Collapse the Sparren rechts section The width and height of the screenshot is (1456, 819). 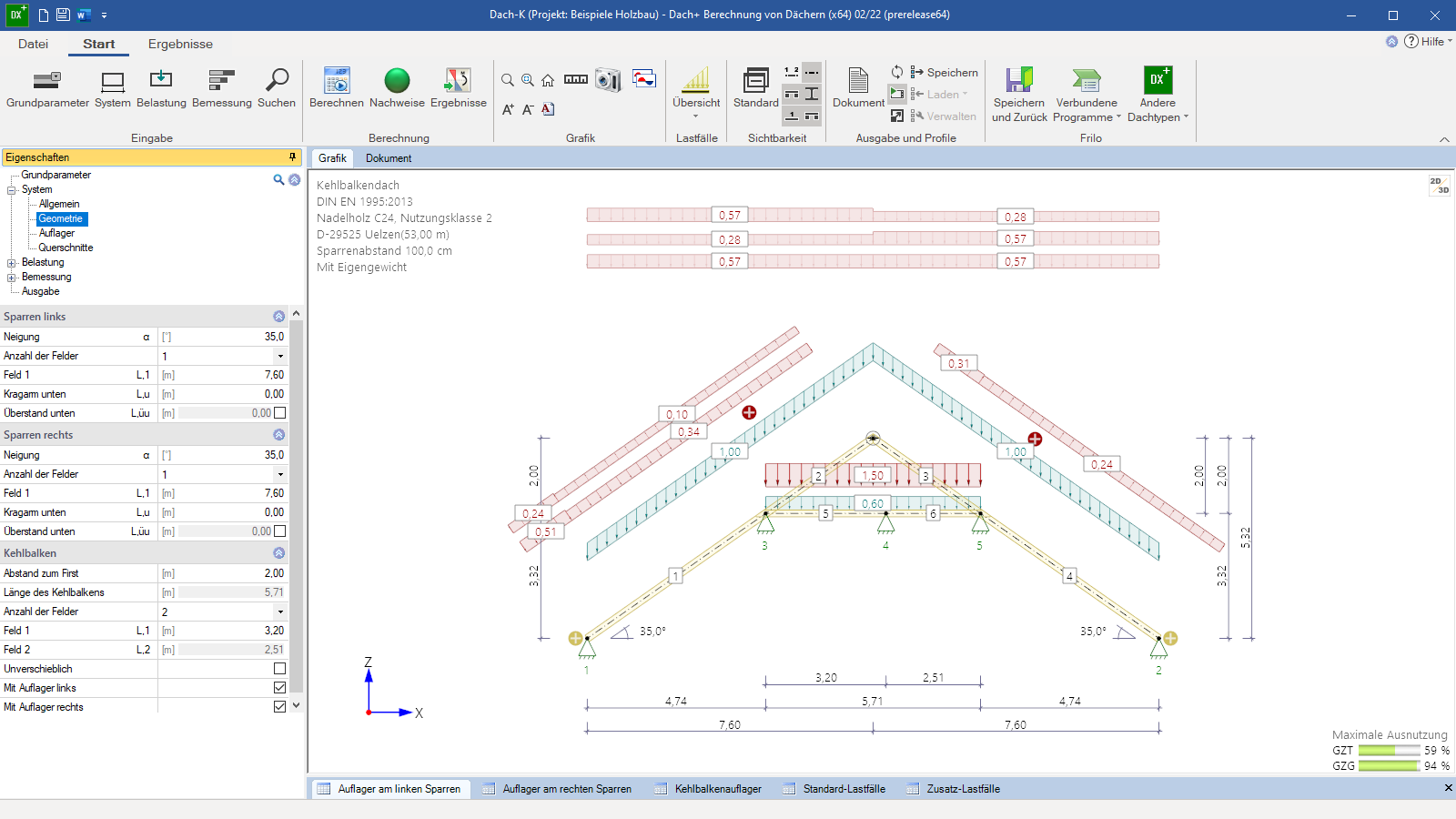tap(279, 435)
